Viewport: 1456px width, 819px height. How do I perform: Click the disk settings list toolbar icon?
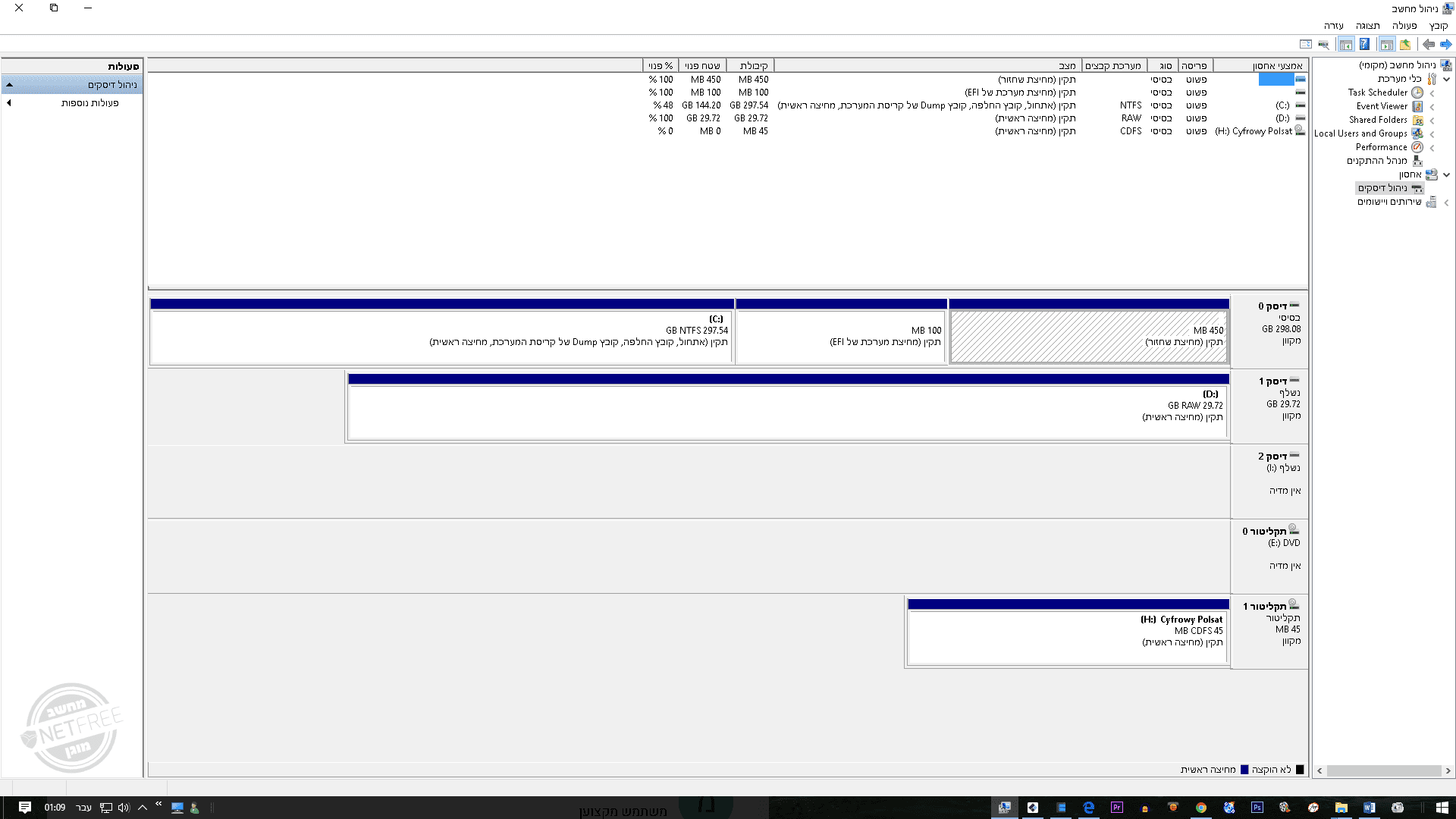point(1306,45)
